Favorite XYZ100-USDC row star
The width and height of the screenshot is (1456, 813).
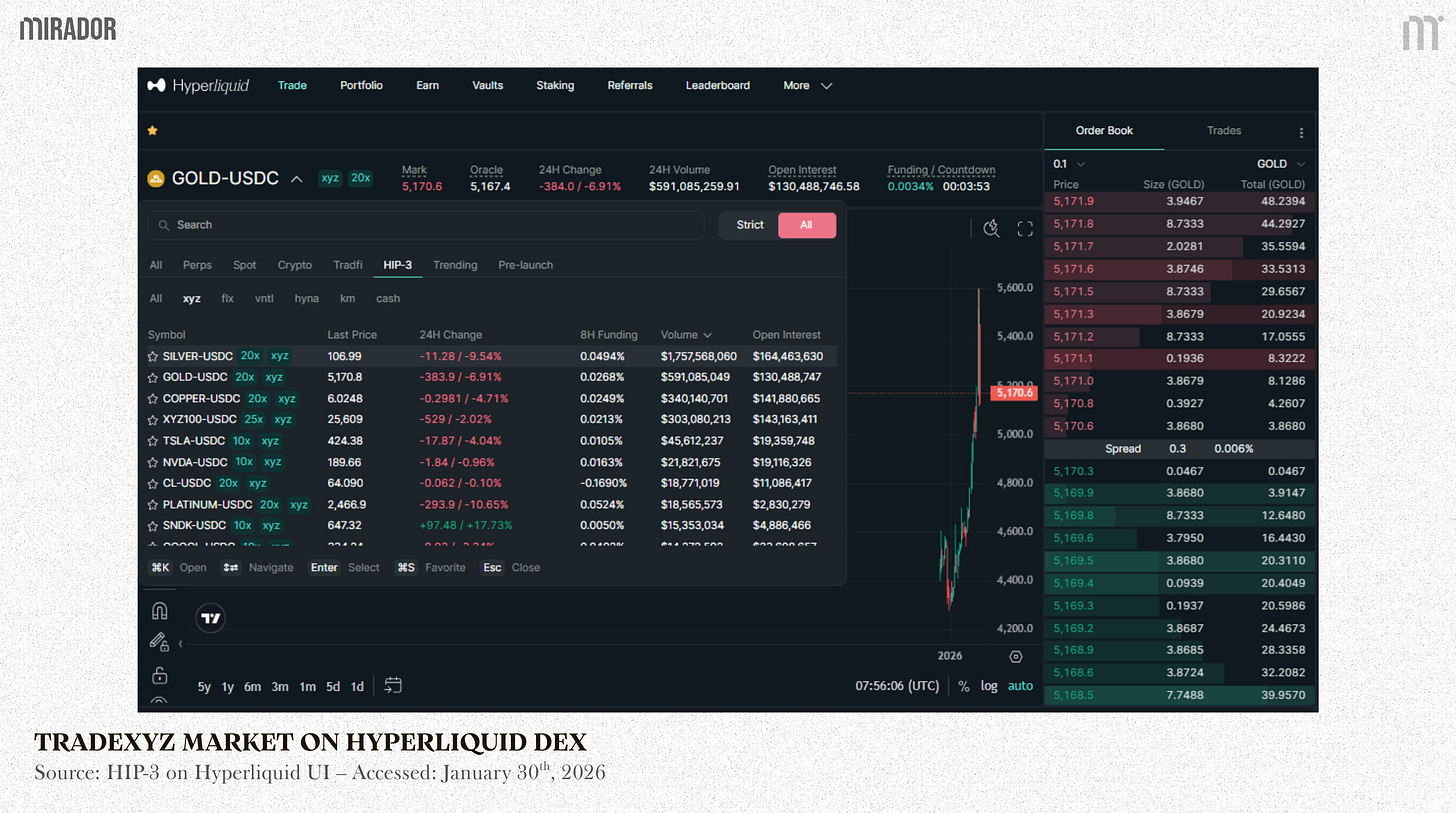[153, 420]
